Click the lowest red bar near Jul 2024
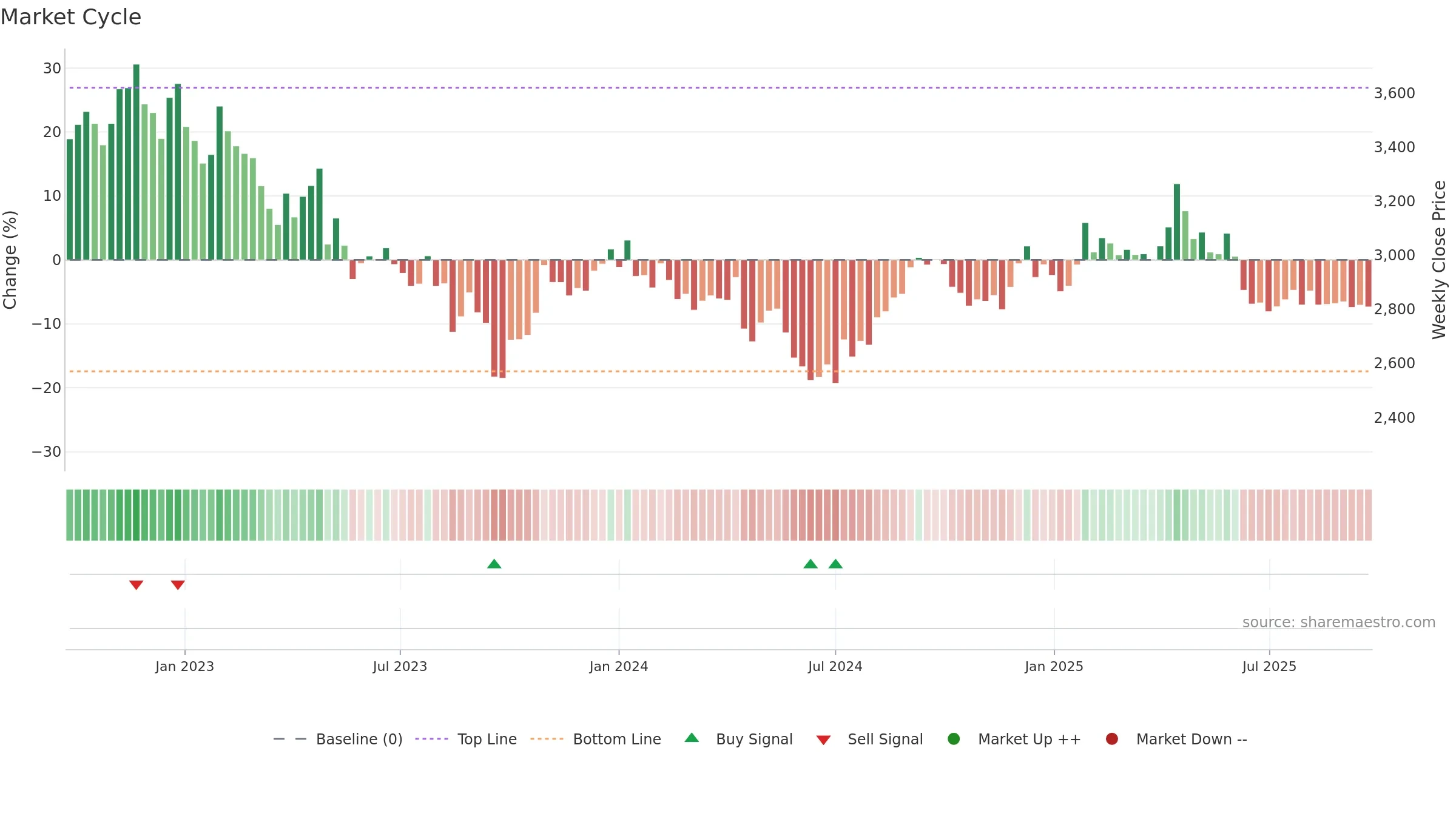Image resolution: width=1456 pixels, height=819 pixels. [835, 322]
